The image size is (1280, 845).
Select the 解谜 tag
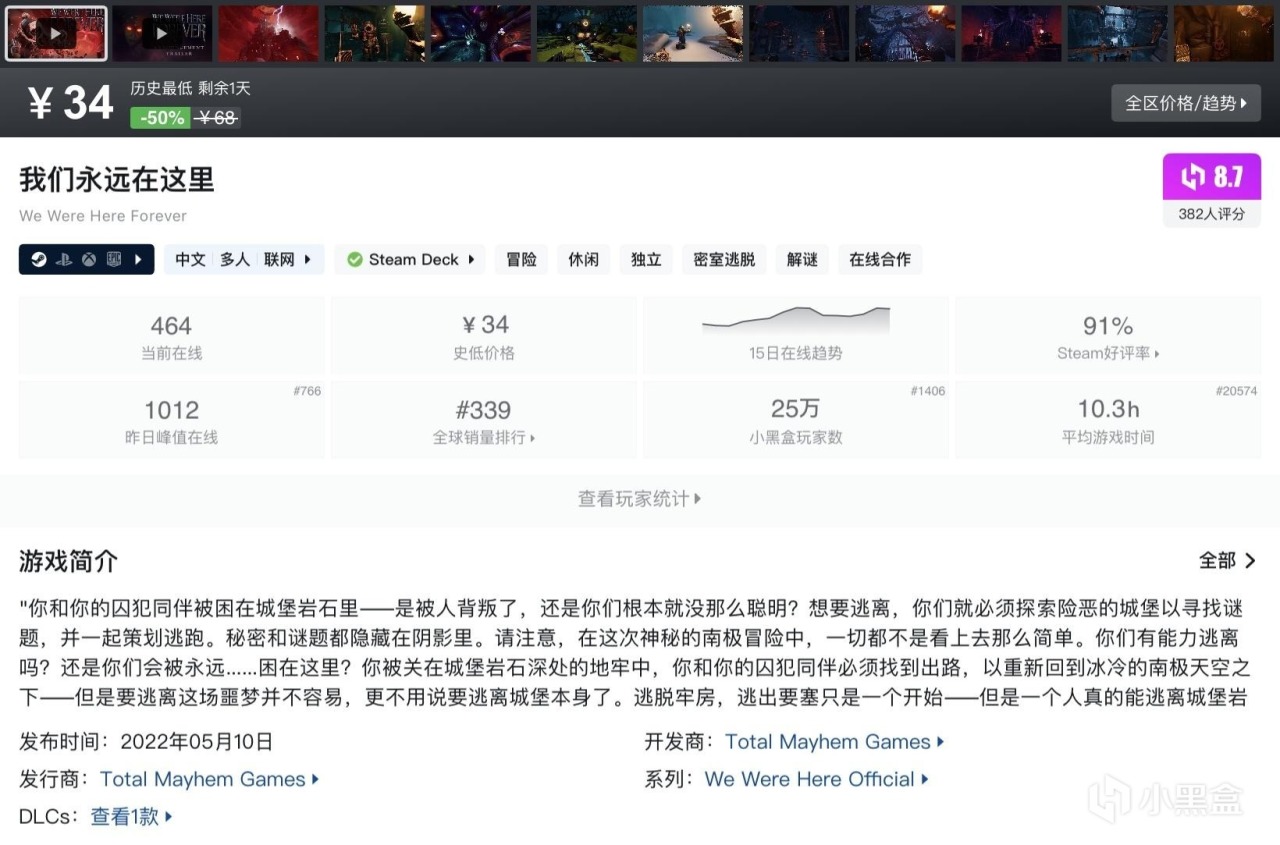coord(802,259)
